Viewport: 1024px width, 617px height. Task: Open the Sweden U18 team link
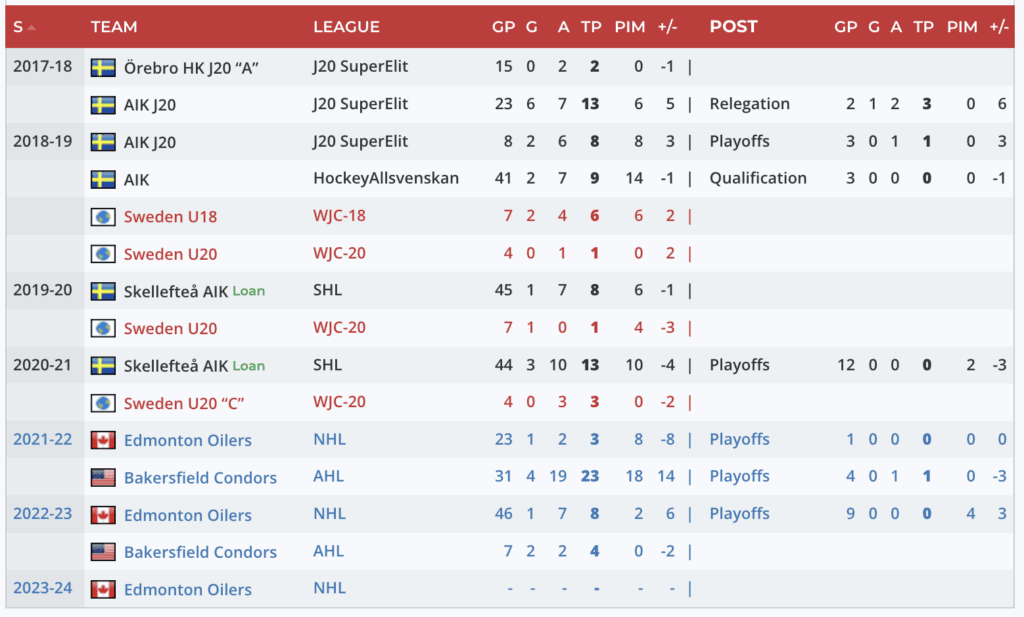tap(170, 217)
